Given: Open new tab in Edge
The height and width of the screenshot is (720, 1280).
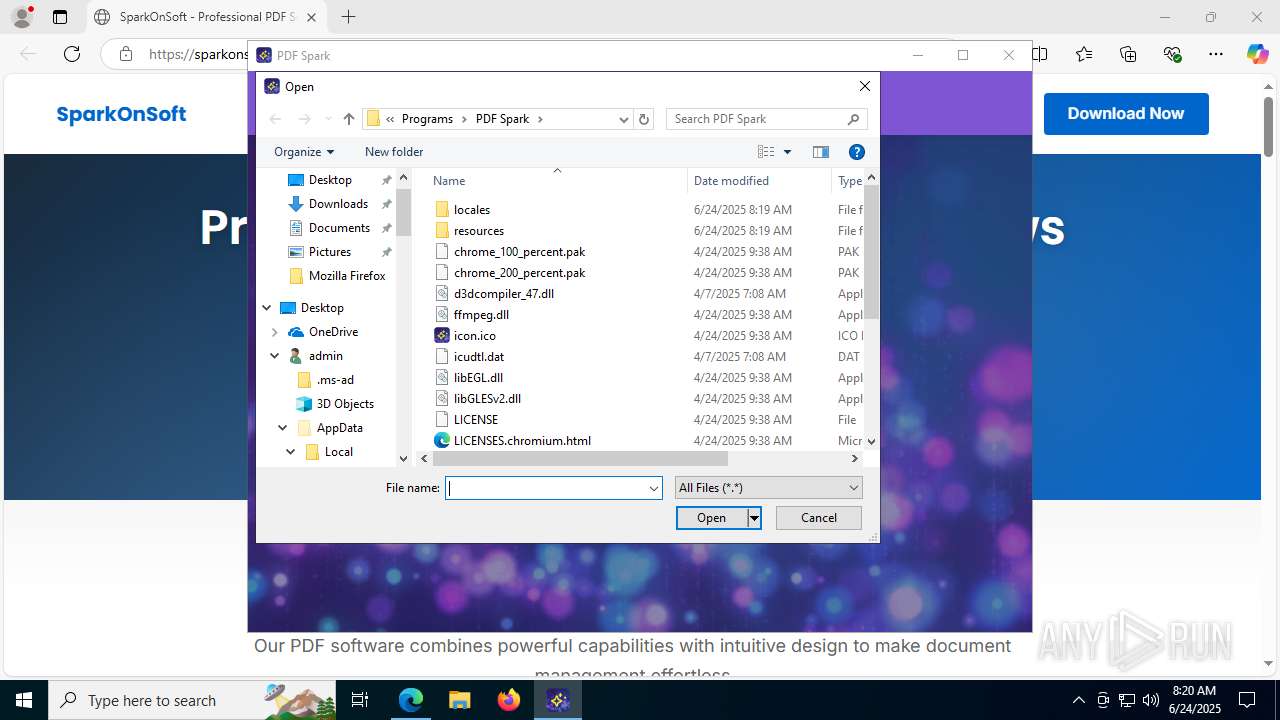Looking at the screenshot, I should coord(348,17).
